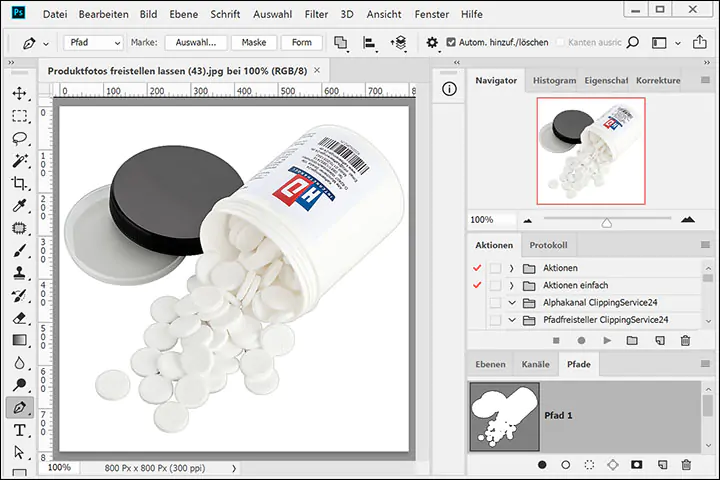Play the selected action
720x480 pixels.
point(607,340)
